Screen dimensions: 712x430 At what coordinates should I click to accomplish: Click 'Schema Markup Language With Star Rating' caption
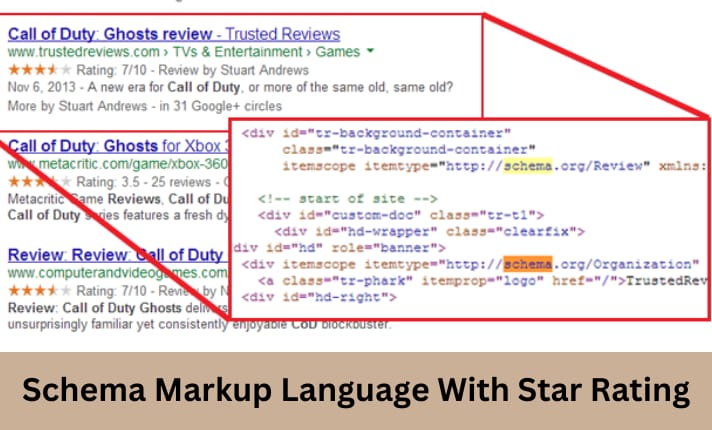point(356,390)
